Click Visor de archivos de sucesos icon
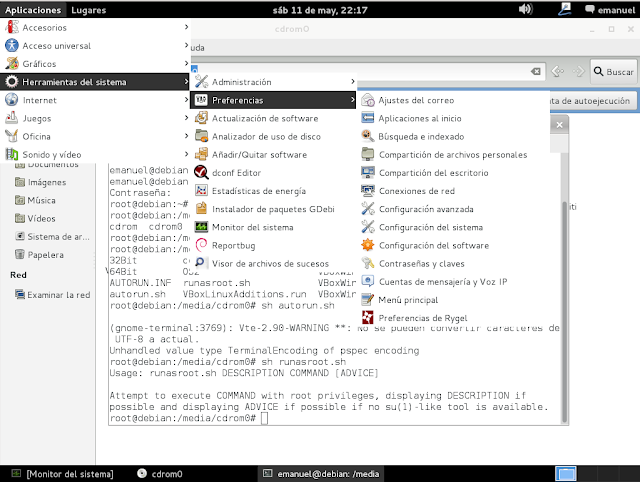The width and height of the screenshot is (640, 482). [200, 262]
